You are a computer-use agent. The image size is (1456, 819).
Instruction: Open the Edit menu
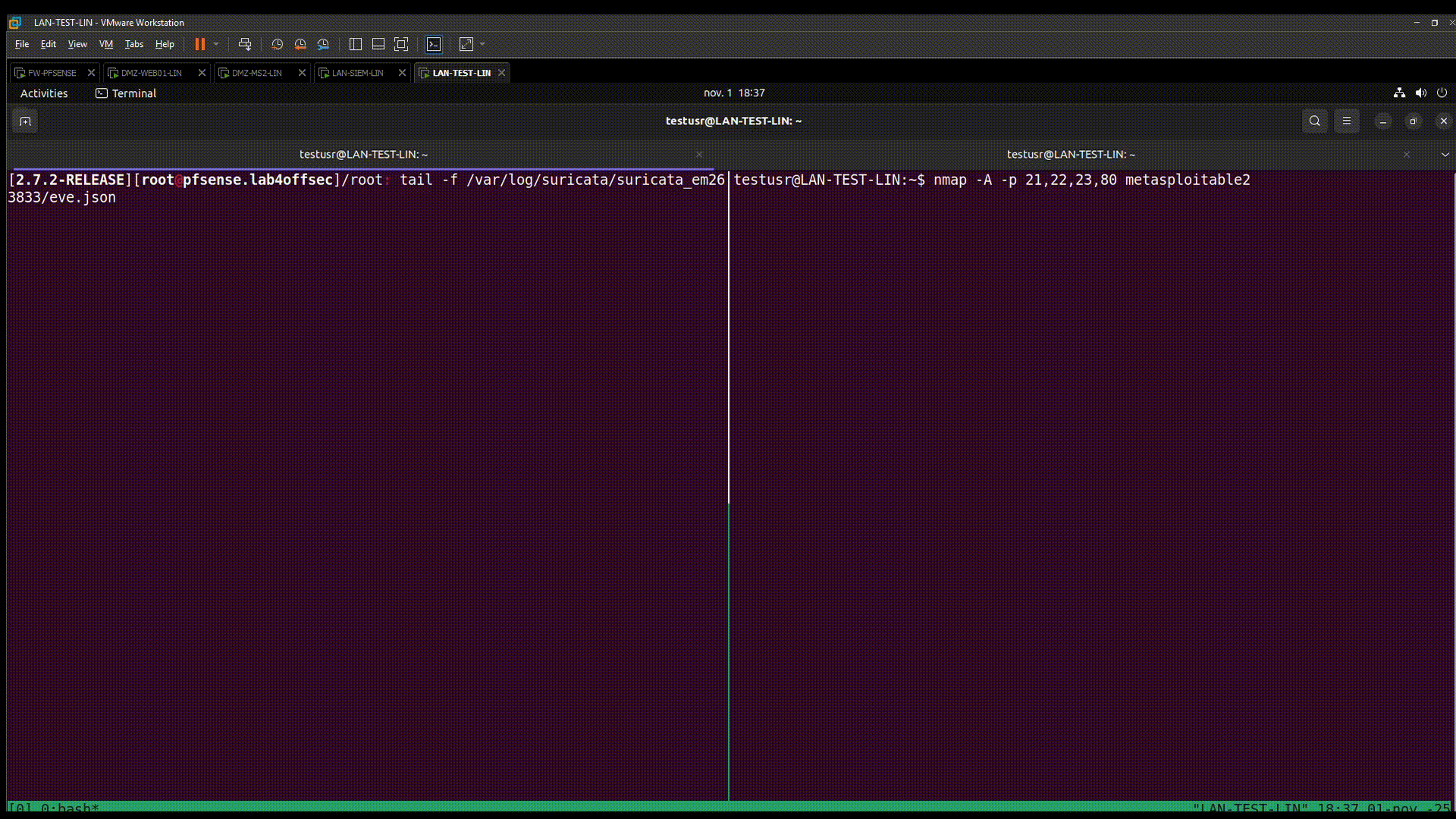pyautogui.click(x=49, y=44)
